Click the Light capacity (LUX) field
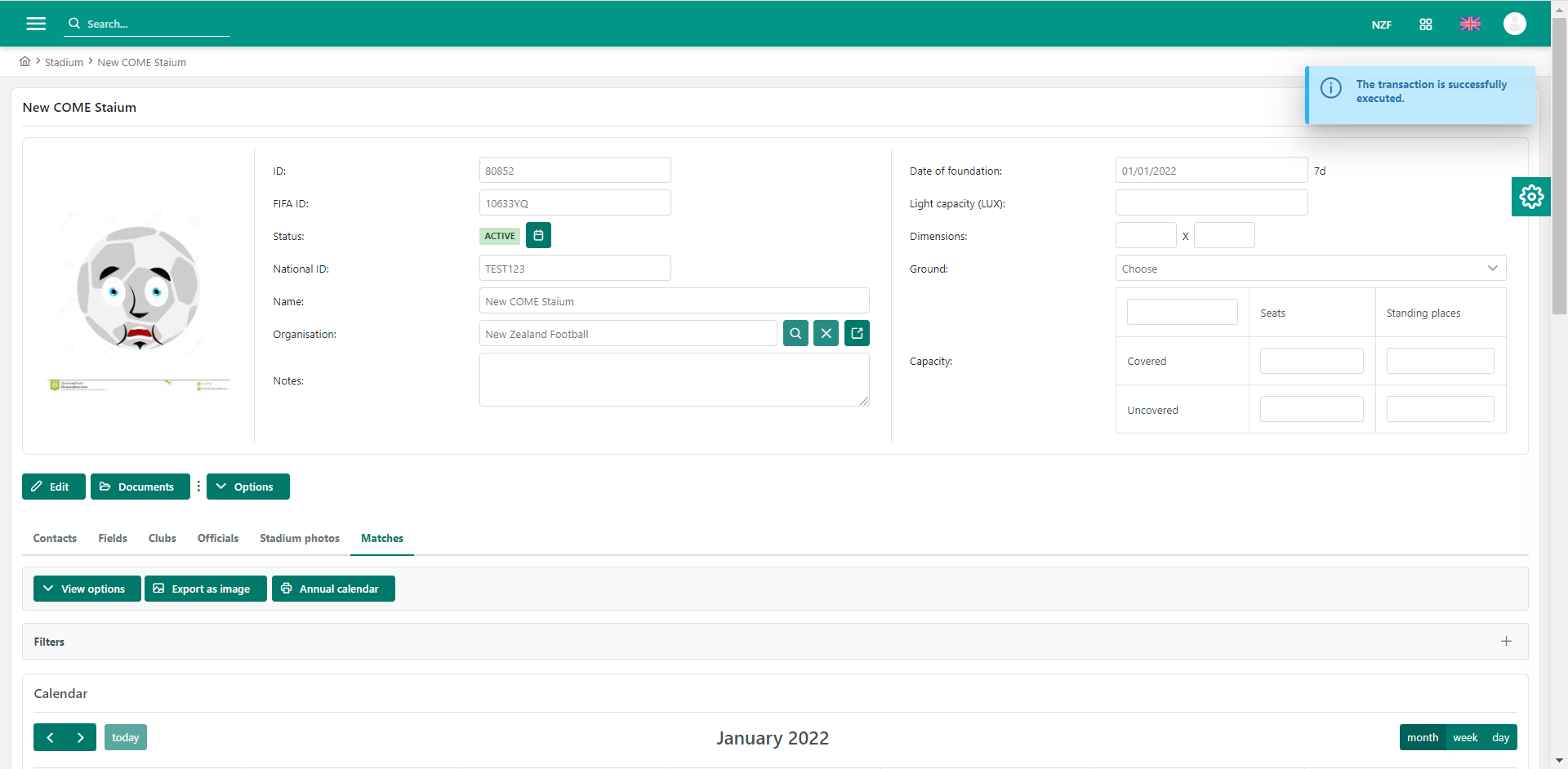 coord(1211,203)
